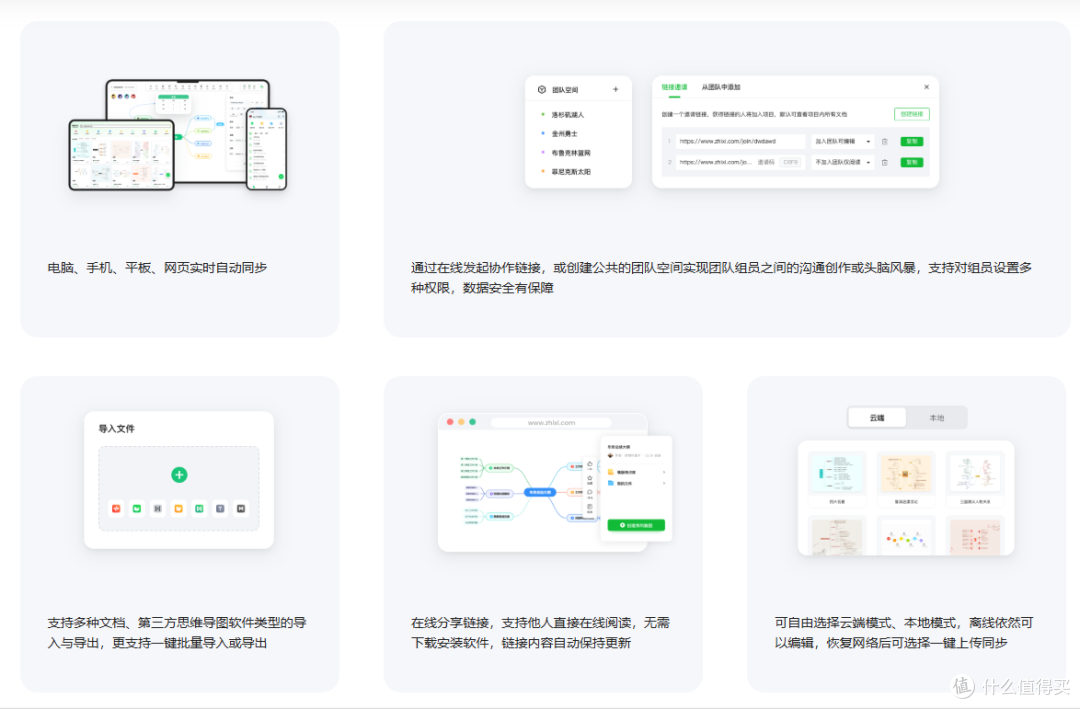Click the yellow folder icon in share panel
This screenshot has height=709, width=1080.
(x=611, y=472)
